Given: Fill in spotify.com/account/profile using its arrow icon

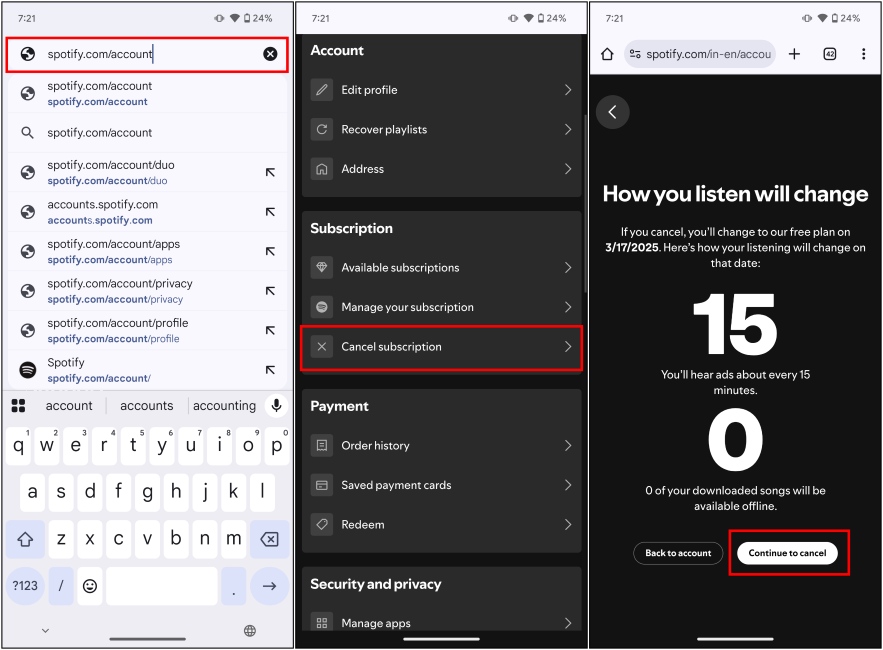Looking at the screenshot, I should pos(270,331).
